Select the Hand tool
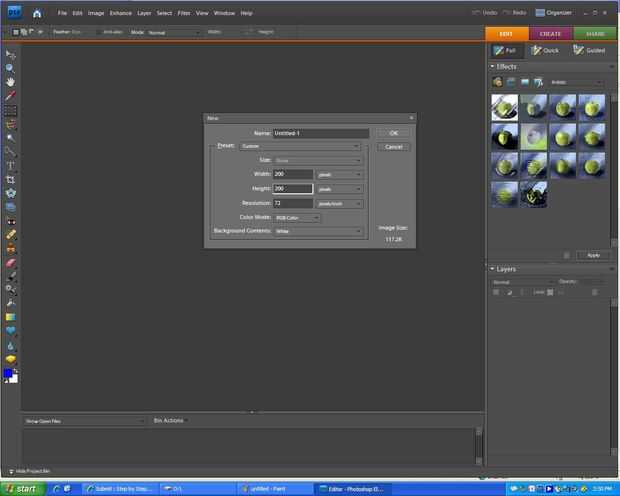Viewport: 620px width, 496px height. (11, 82)
